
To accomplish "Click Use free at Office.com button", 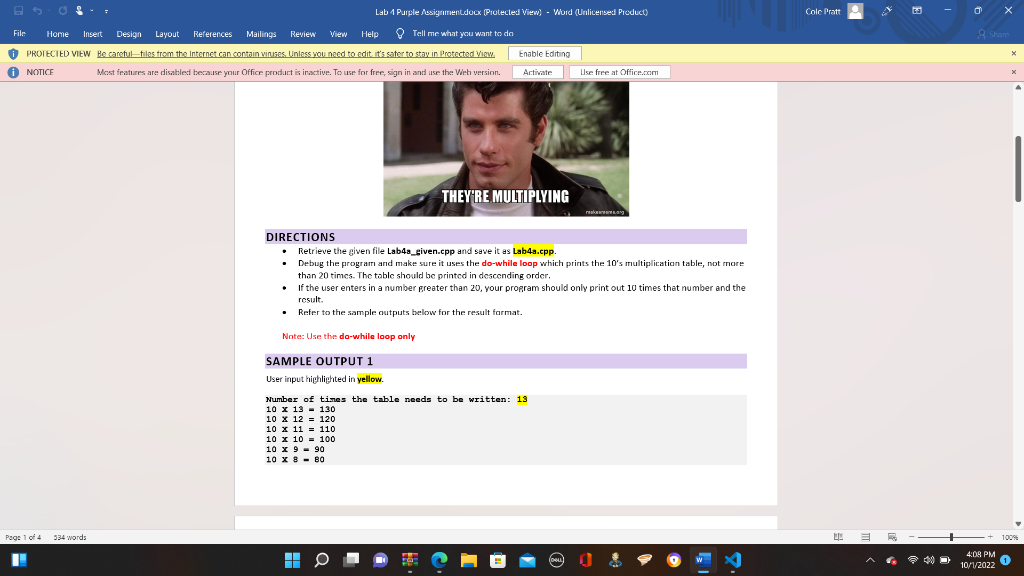I will click(619, 72).
